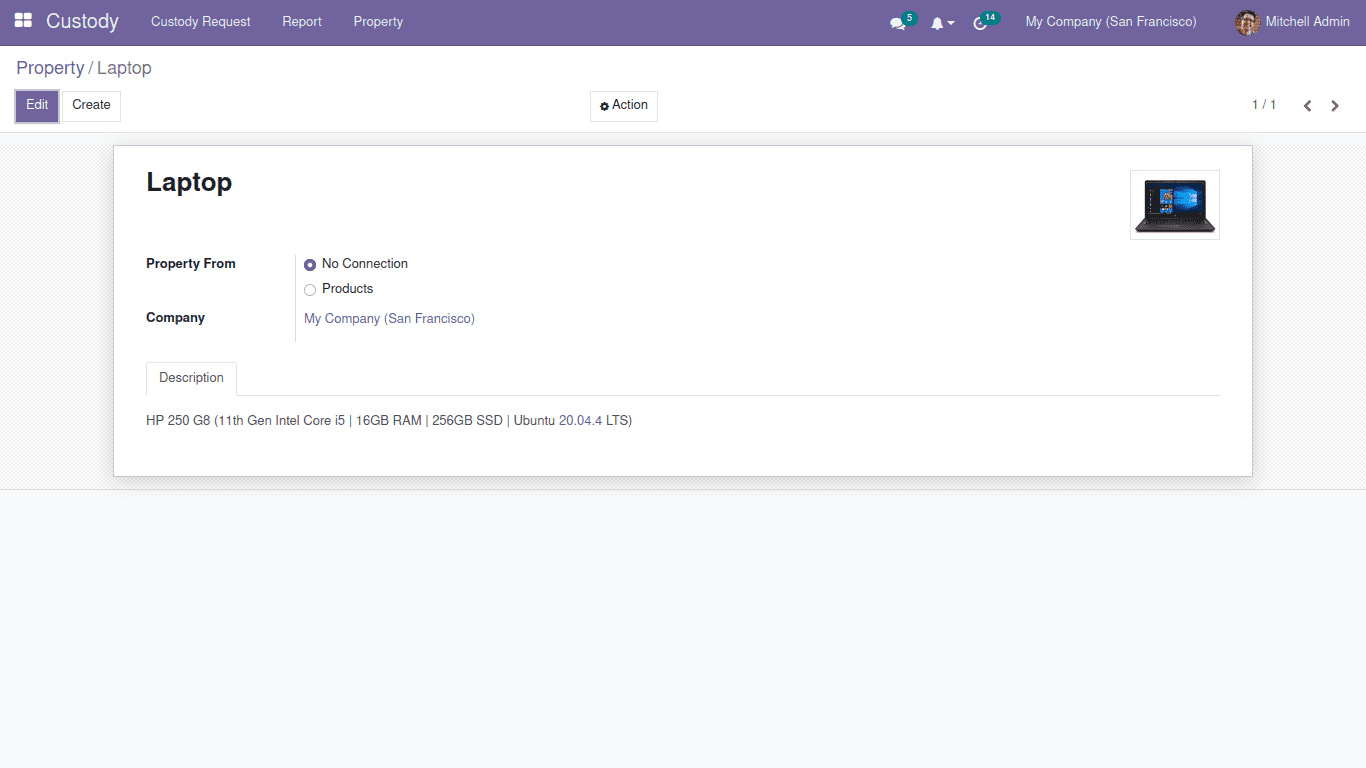The image size is (1366, 768).
Task: Open the apps menu grid icon
Action: pos(22,20)
